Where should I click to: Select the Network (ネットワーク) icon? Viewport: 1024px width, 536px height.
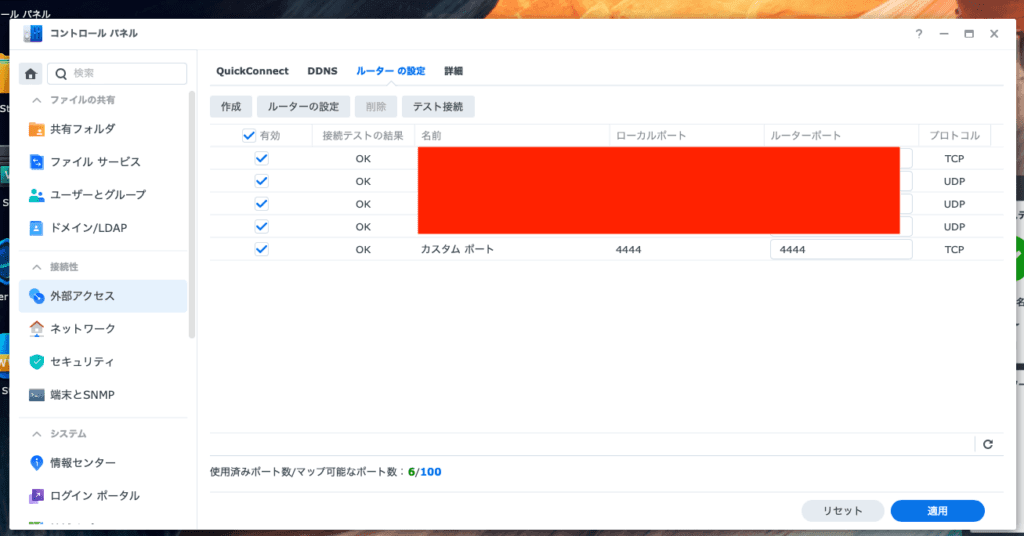pyautogui.click(x=37, y=329)
